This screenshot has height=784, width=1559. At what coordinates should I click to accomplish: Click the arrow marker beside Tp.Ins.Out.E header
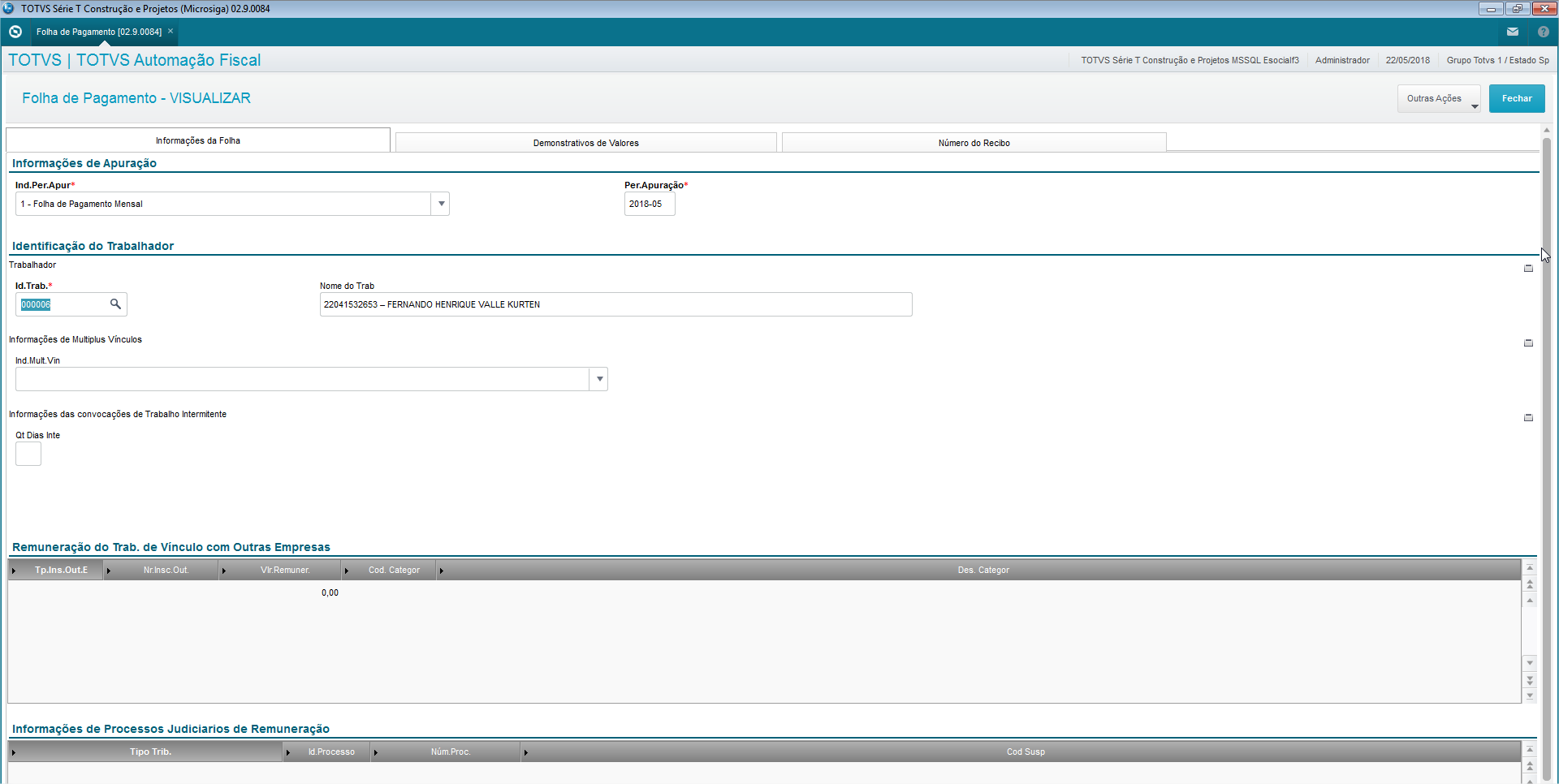[14, 571]
